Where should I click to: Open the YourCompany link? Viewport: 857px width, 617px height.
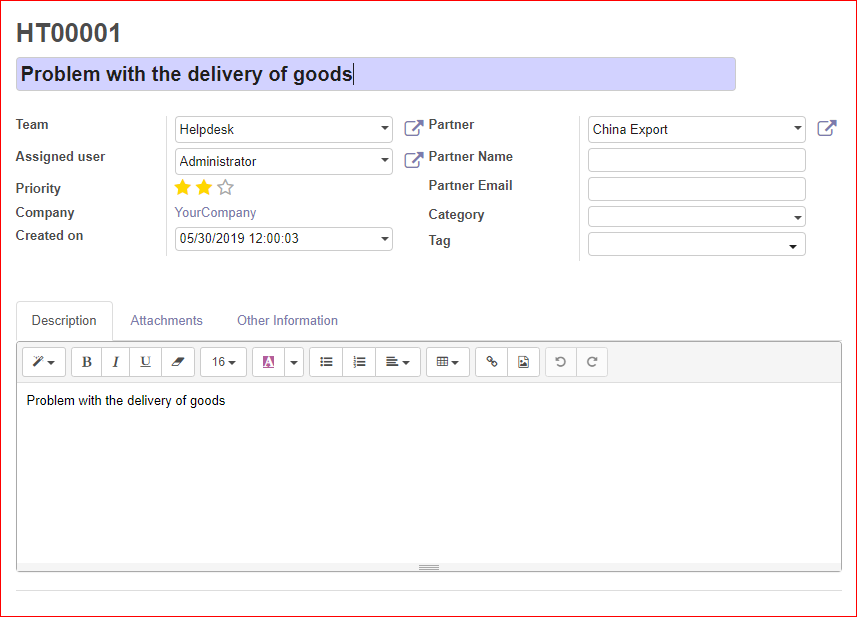[215, 212]
